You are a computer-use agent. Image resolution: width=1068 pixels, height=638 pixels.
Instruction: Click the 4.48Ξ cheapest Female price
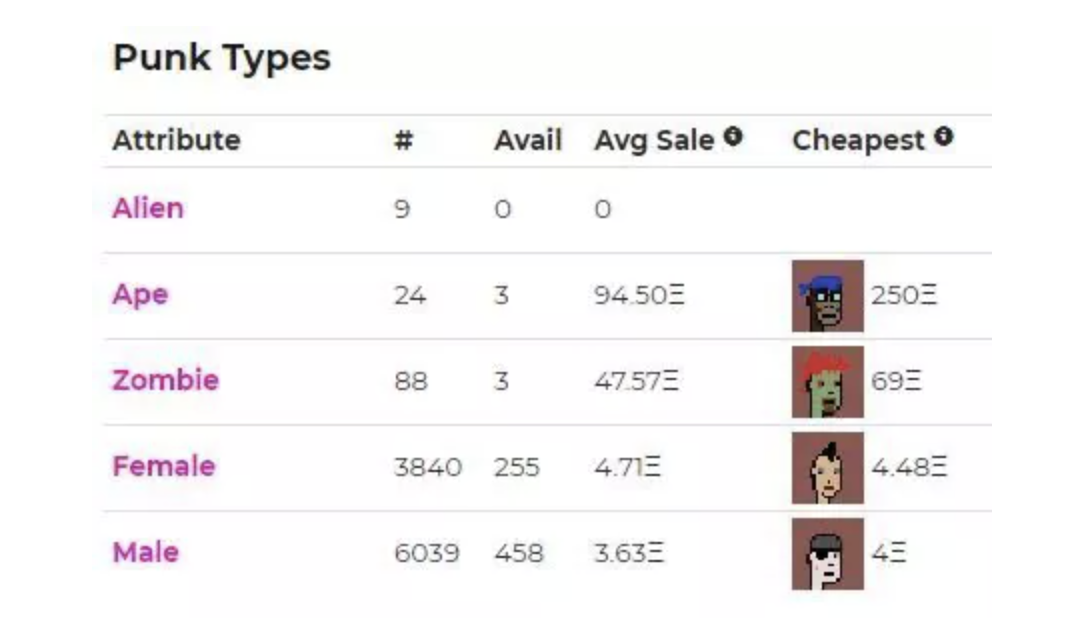pos(909,468)
